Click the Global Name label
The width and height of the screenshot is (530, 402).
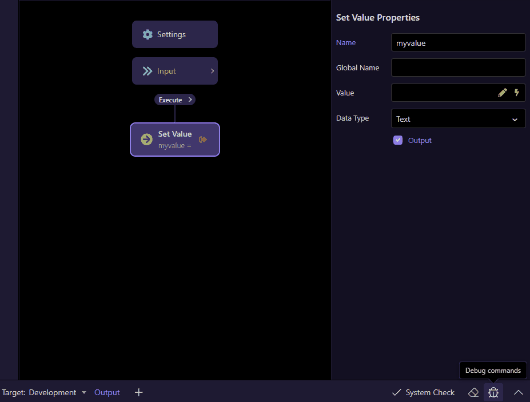[x=358, y=68]
